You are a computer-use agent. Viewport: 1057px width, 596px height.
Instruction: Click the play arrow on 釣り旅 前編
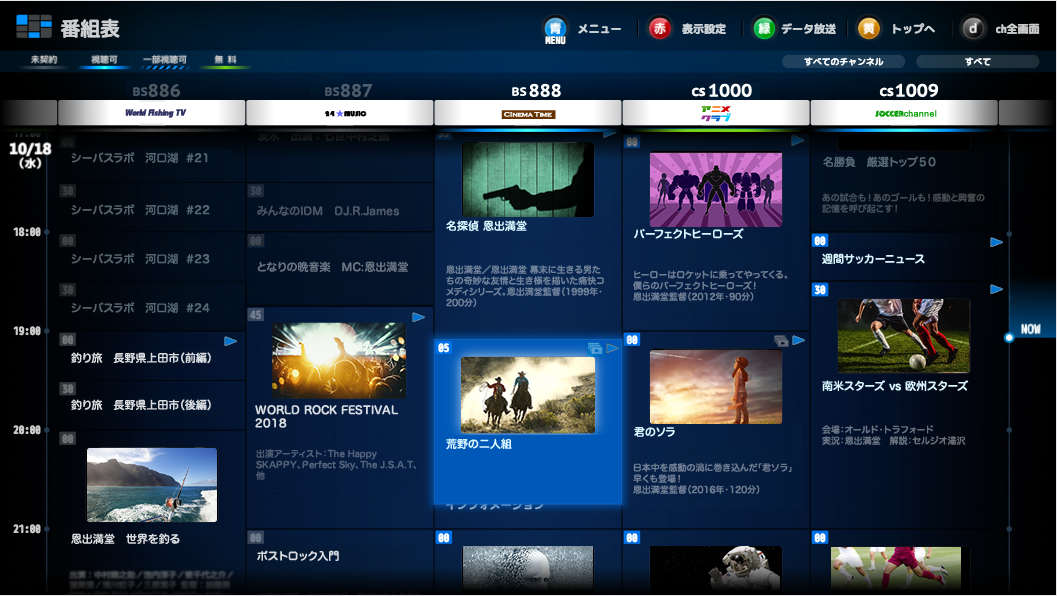231,341
